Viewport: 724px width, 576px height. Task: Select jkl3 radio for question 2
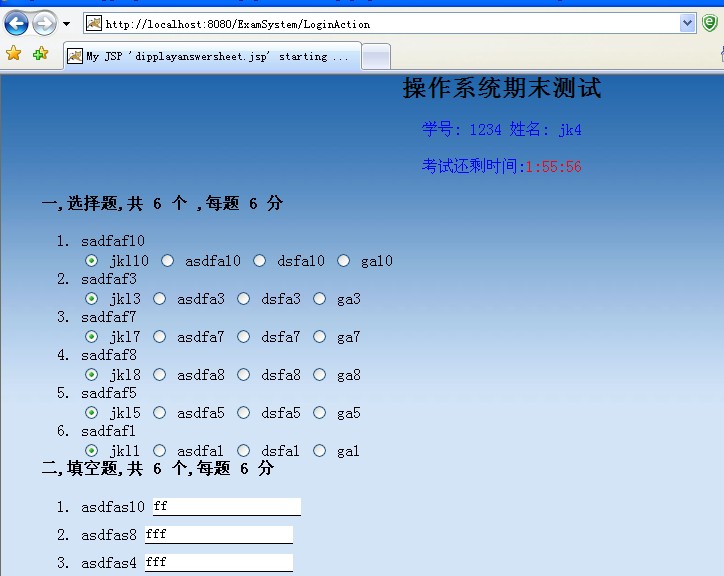(x=91, y=299)
